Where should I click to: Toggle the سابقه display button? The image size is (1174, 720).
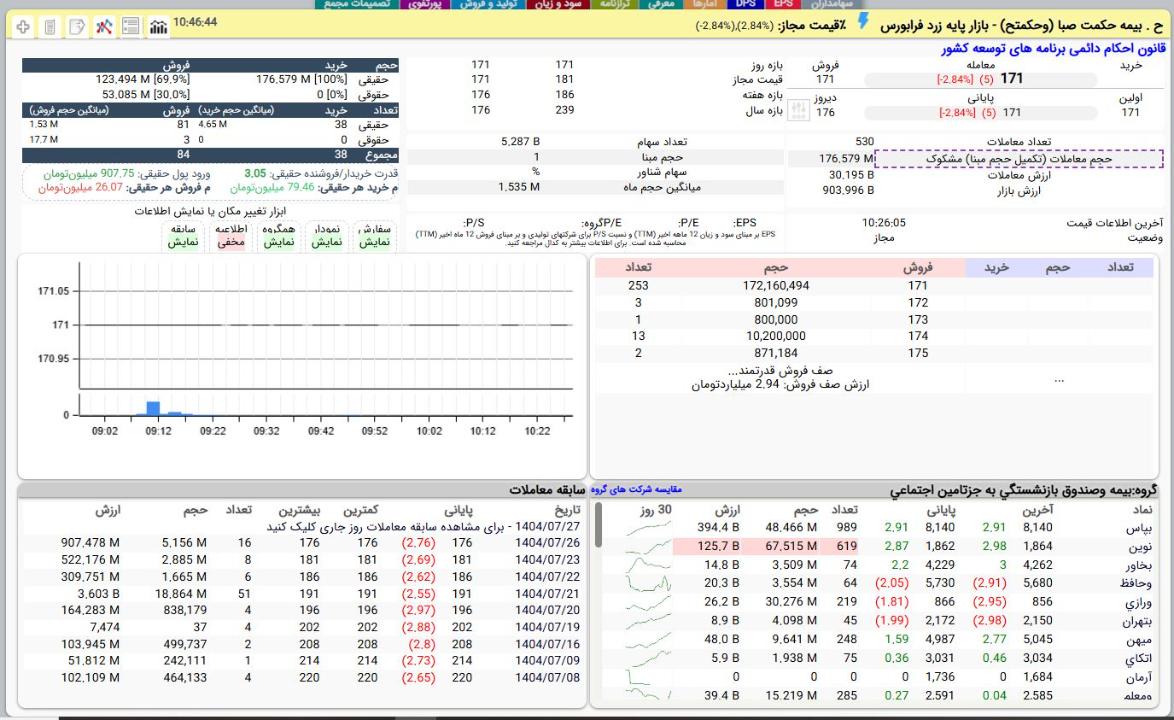tap(183, 235)
